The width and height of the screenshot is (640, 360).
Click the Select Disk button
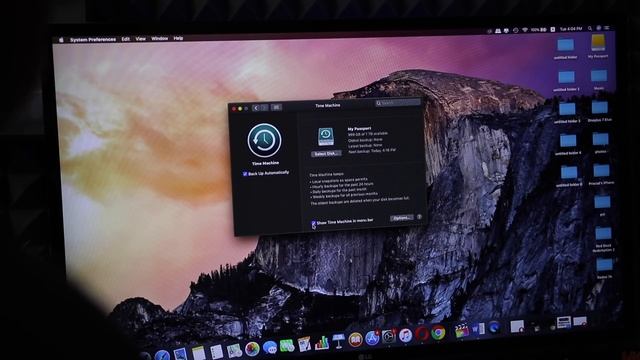(x=326, y=154)
